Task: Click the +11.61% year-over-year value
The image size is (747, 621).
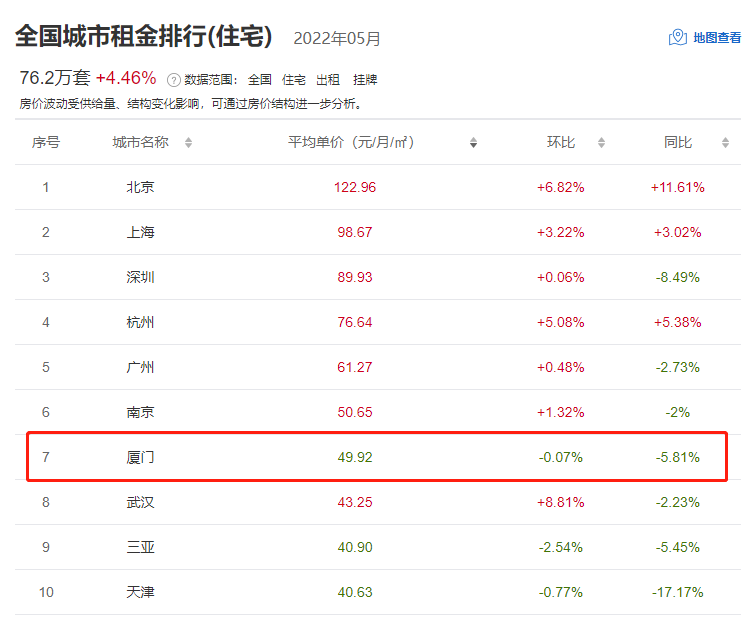Action: click(x=678, y=187)
